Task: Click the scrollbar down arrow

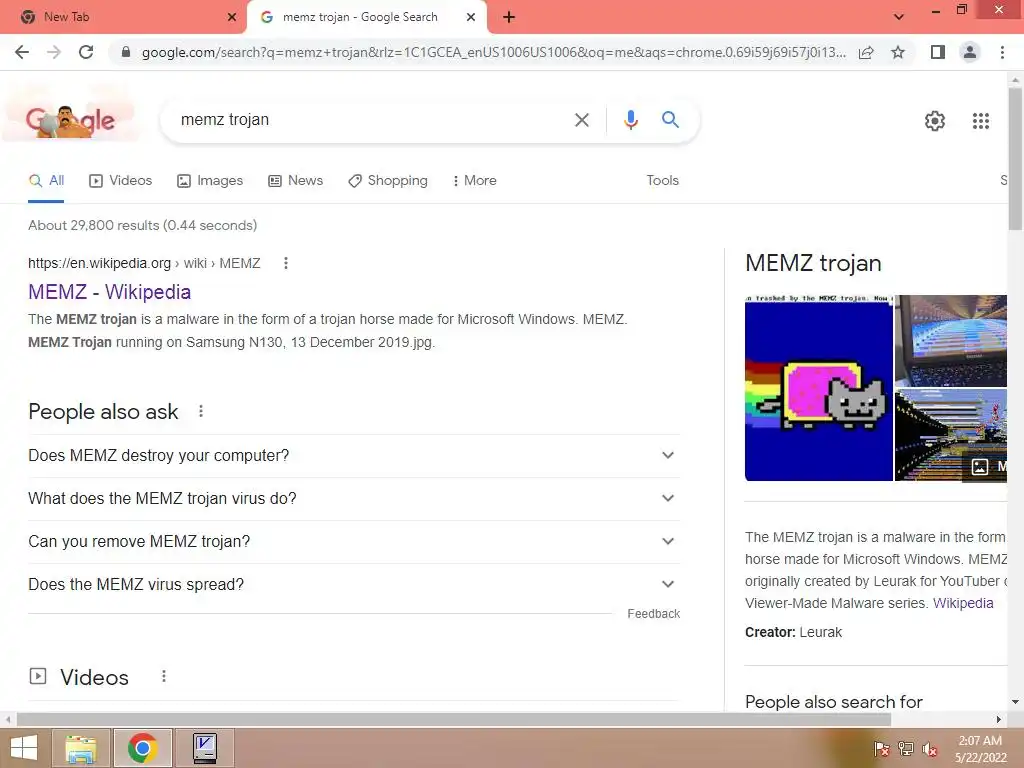Action: 1015,702
